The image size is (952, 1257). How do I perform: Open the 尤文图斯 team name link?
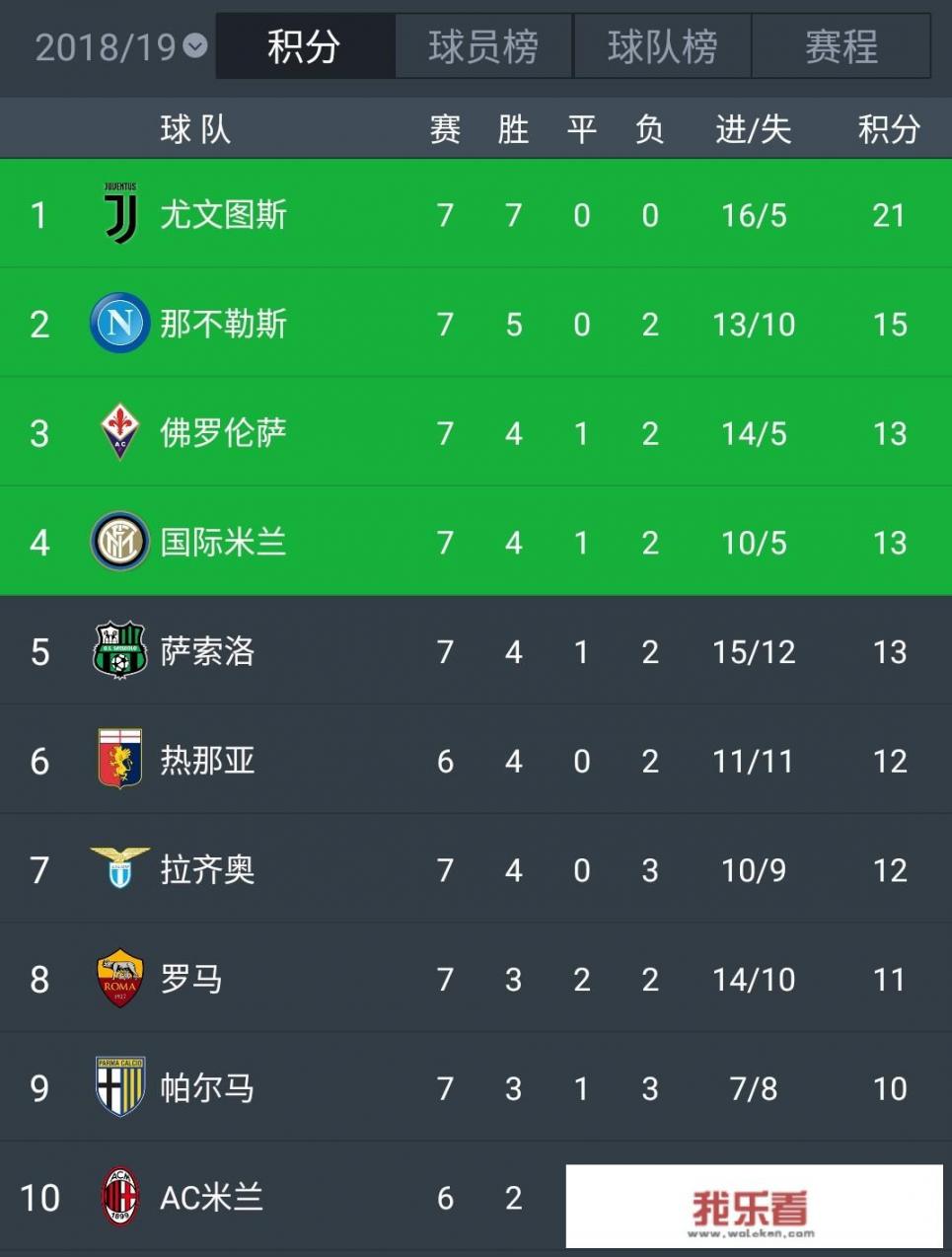tap(224, 214)
